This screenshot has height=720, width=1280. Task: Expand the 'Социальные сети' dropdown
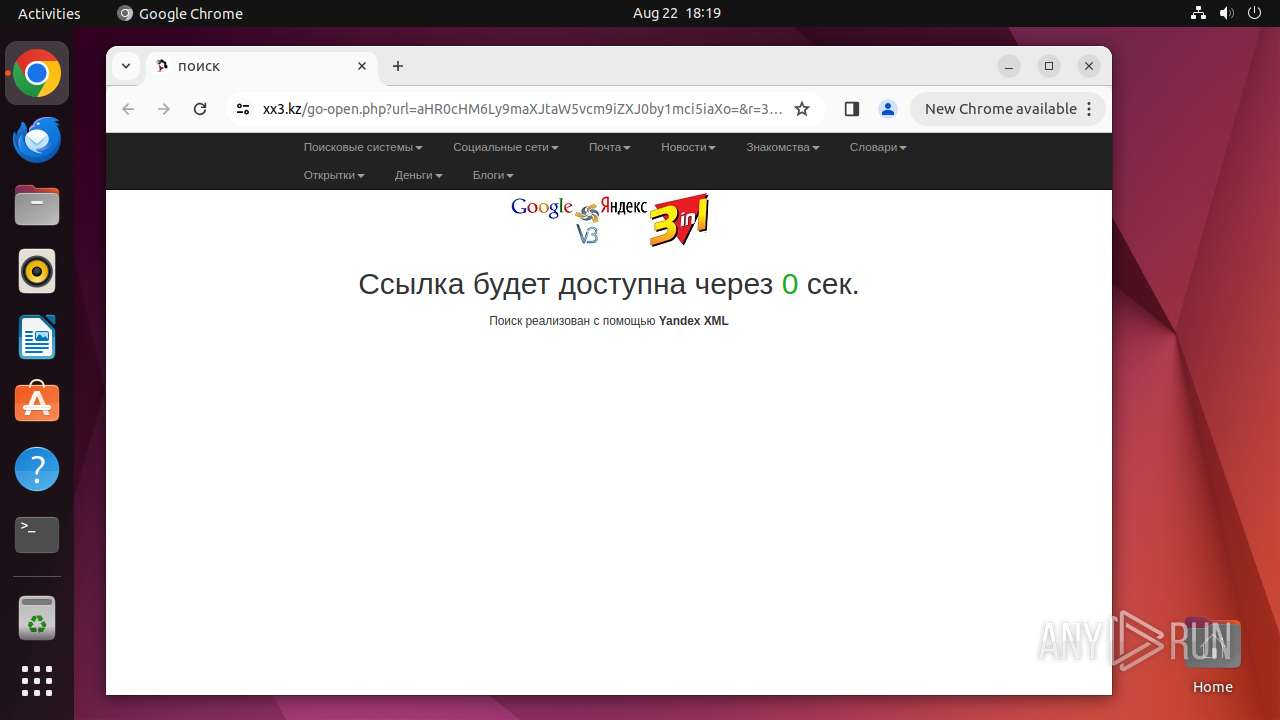click(505, 147)
